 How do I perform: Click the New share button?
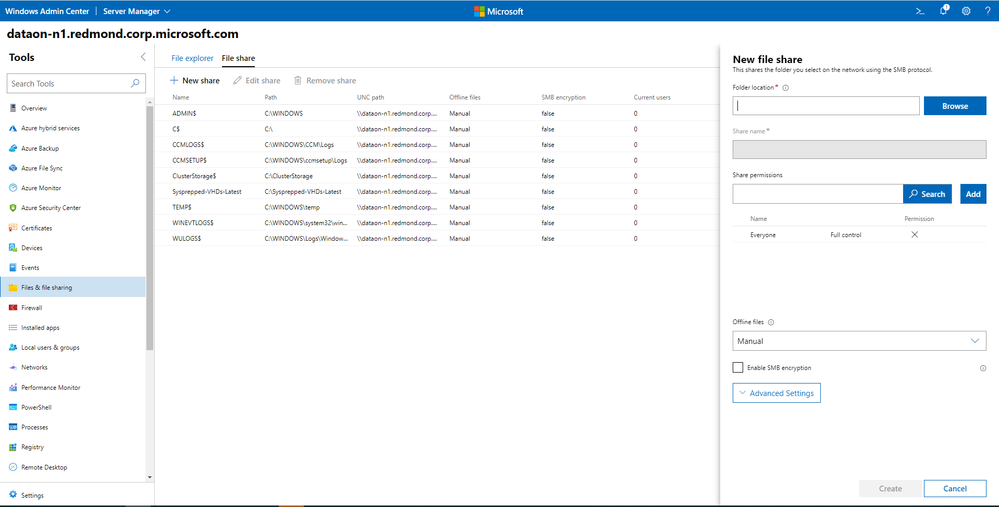point(195,80)
